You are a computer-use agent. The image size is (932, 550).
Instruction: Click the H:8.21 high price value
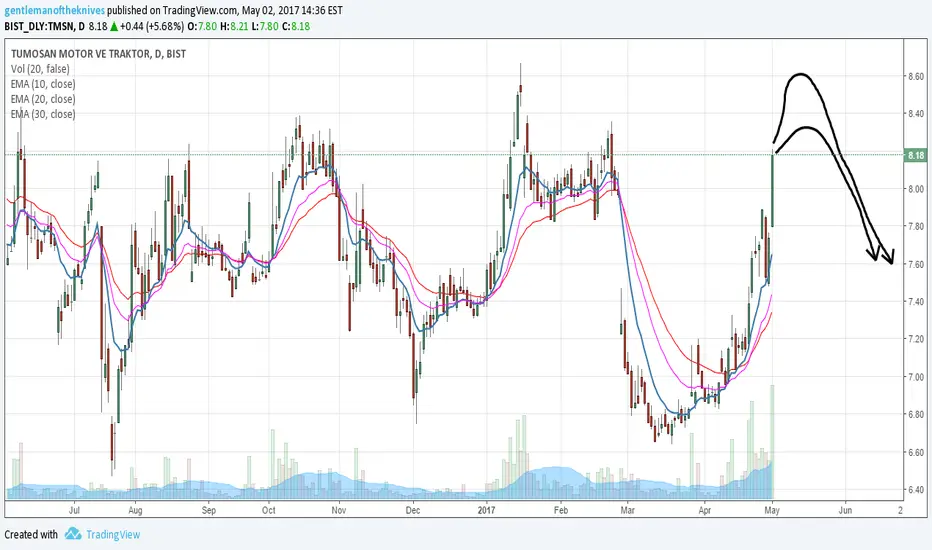click(234, 26)
